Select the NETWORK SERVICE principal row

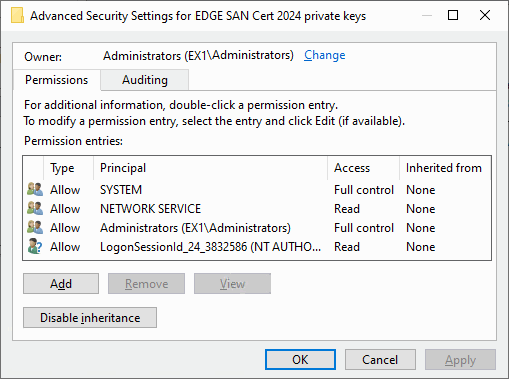[257, 209]
